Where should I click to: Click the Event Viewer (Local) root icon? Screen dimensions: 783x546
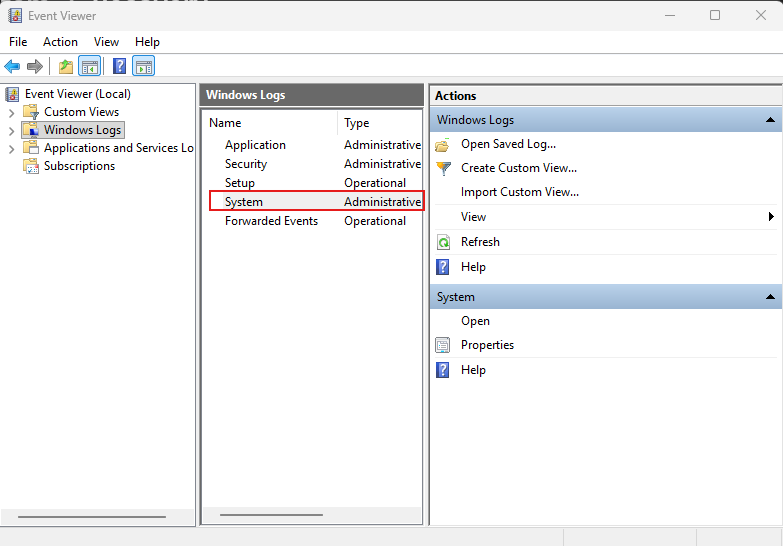click(x=12, y=94)
